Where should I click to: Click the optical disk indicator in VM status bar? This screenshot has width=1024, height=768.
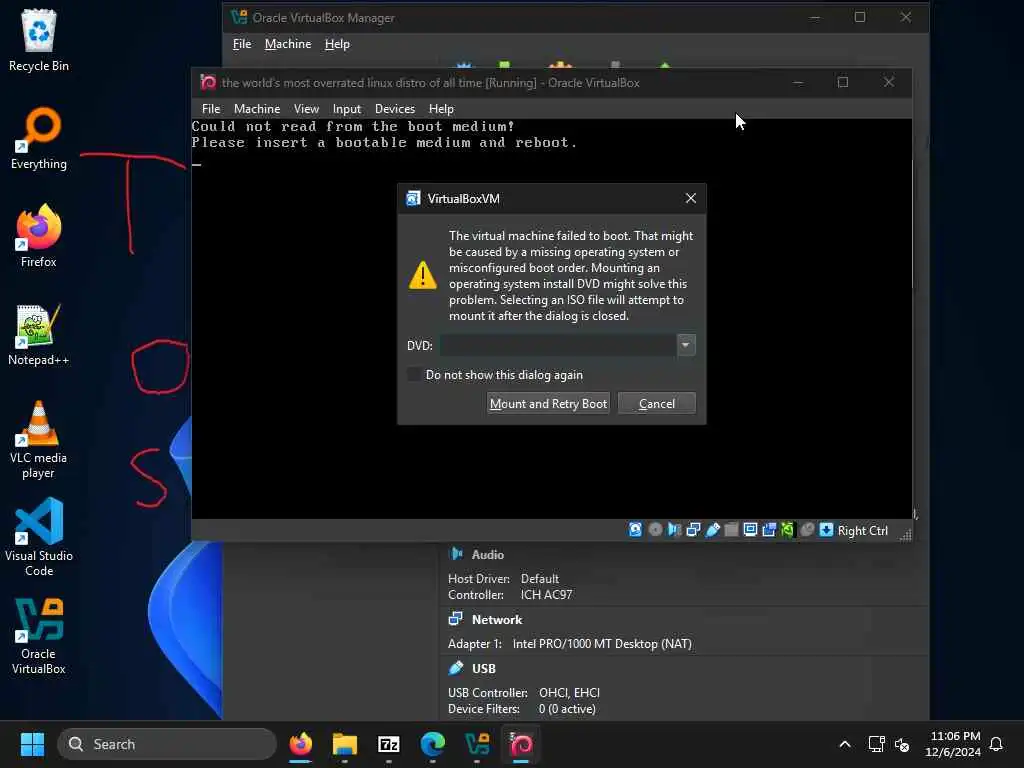point(655,530)
